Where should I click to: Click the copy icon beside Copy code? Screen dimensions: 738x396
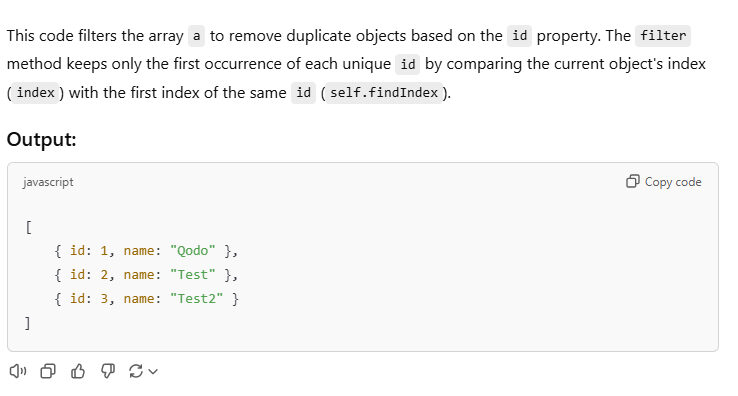633,181
